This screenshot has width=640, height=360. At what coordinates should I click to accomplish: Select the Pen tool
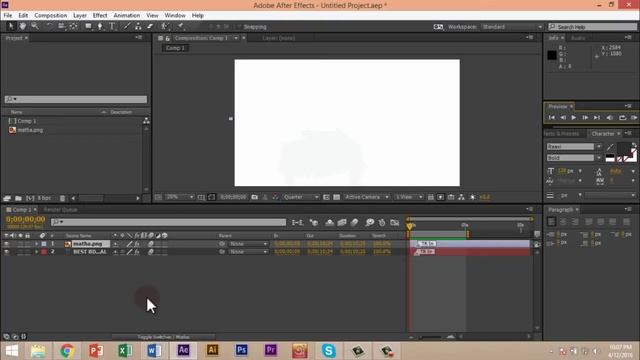pyautogui.click(x=100, y=27)
